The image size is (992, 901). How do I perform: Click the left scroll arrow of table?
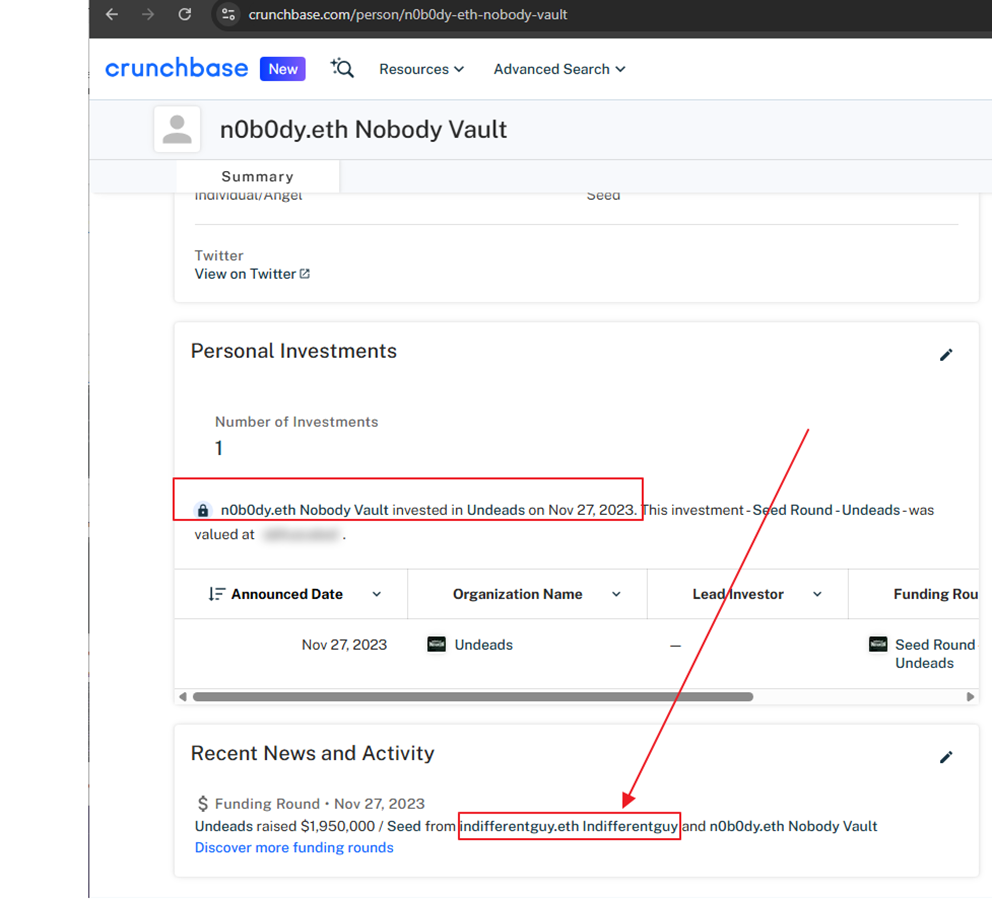click(183, 697)
